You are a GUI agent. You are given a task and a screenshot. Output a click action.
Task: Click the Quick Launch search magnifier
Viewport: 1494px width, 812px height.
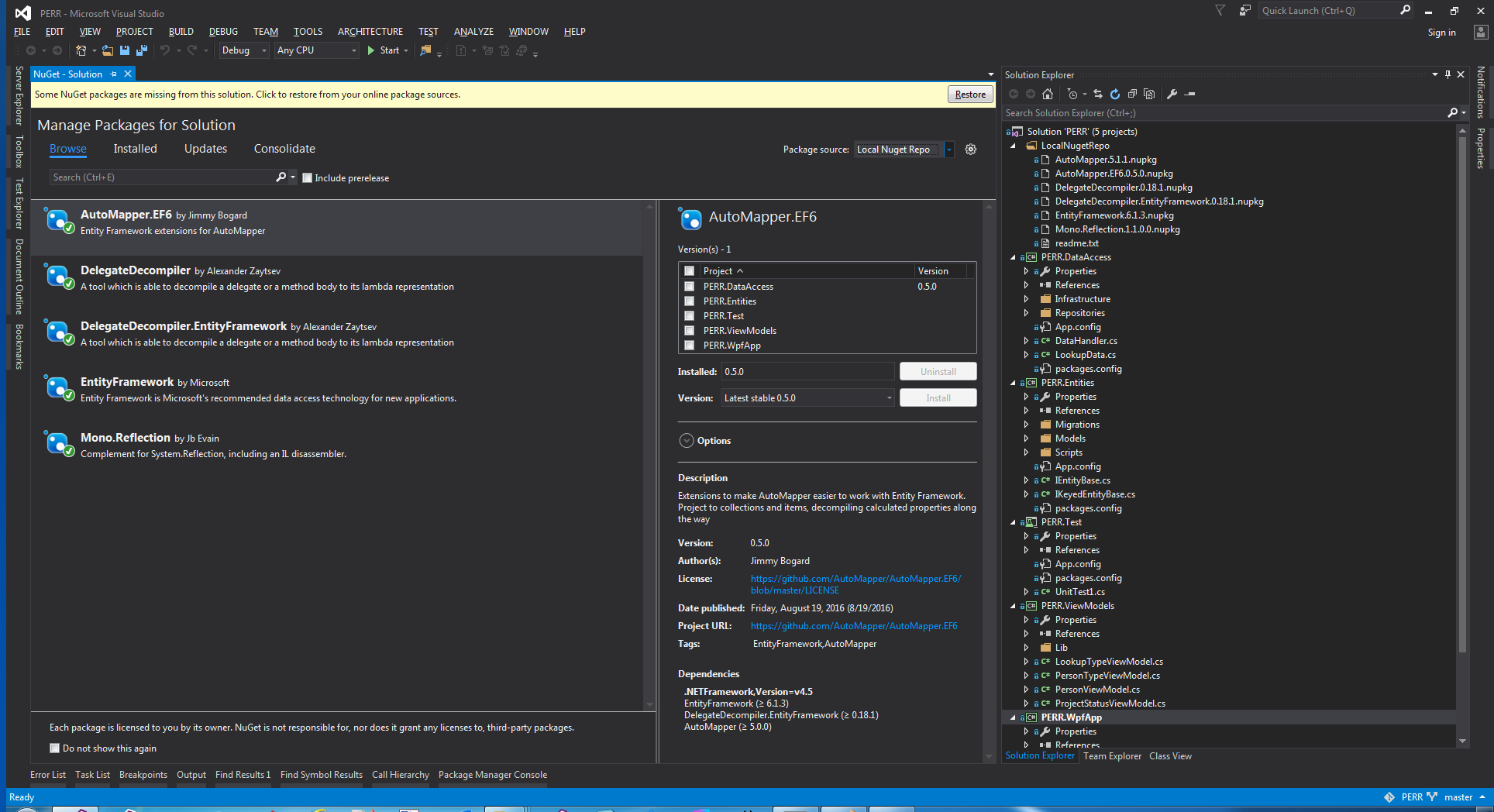1406,10
